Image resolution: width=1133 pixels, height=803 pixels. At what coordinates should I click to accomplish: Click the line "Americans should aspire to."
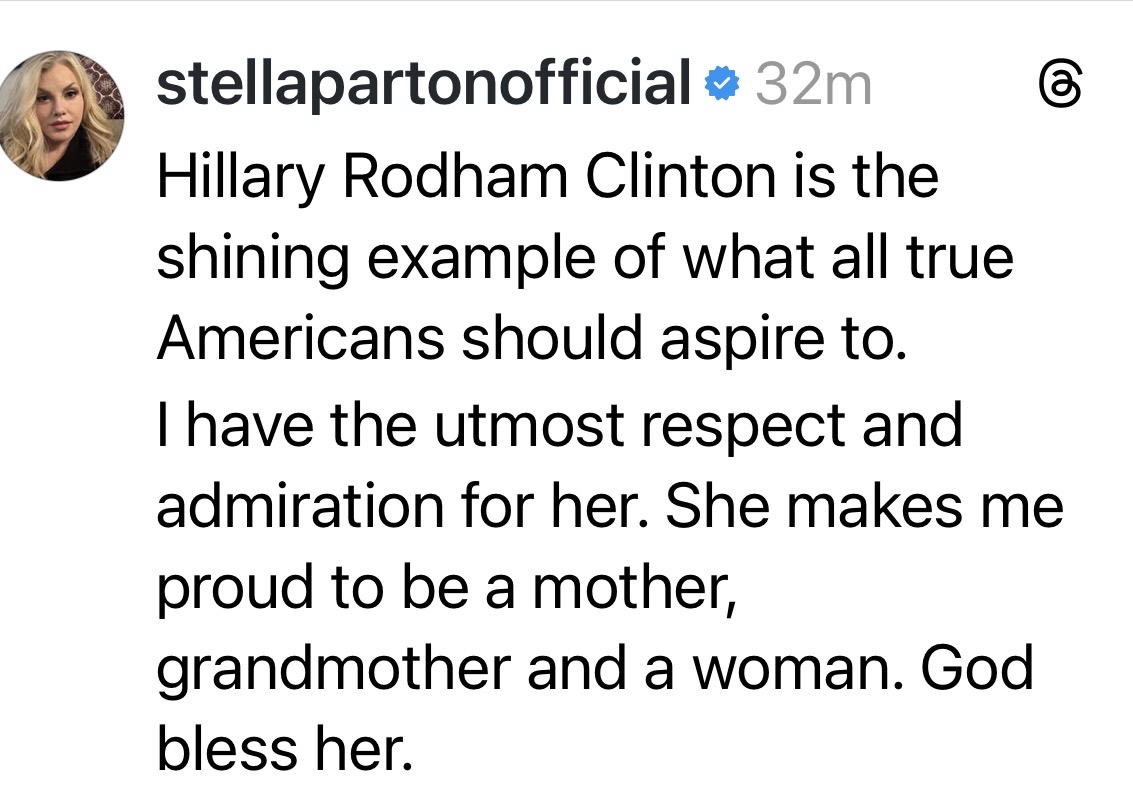532,340
